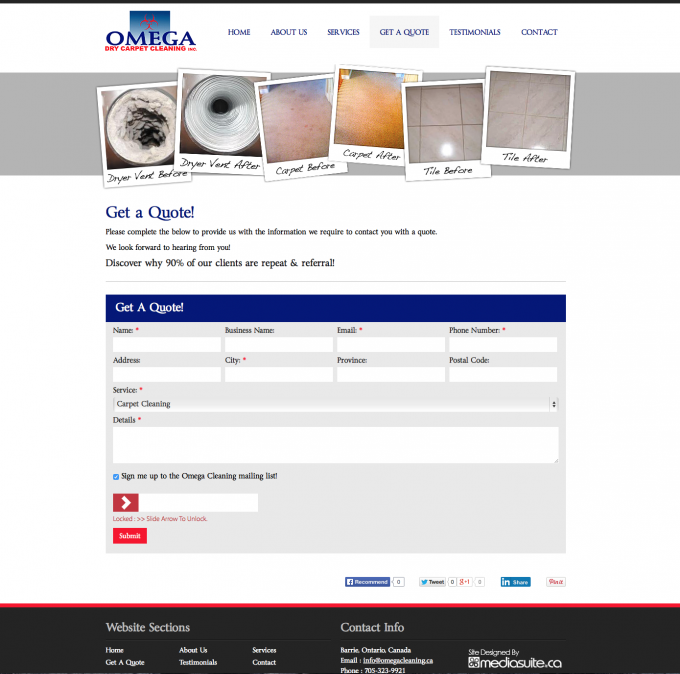
Task: Click the mediasuite.ca designer logo
Action: tap(515, 661)
